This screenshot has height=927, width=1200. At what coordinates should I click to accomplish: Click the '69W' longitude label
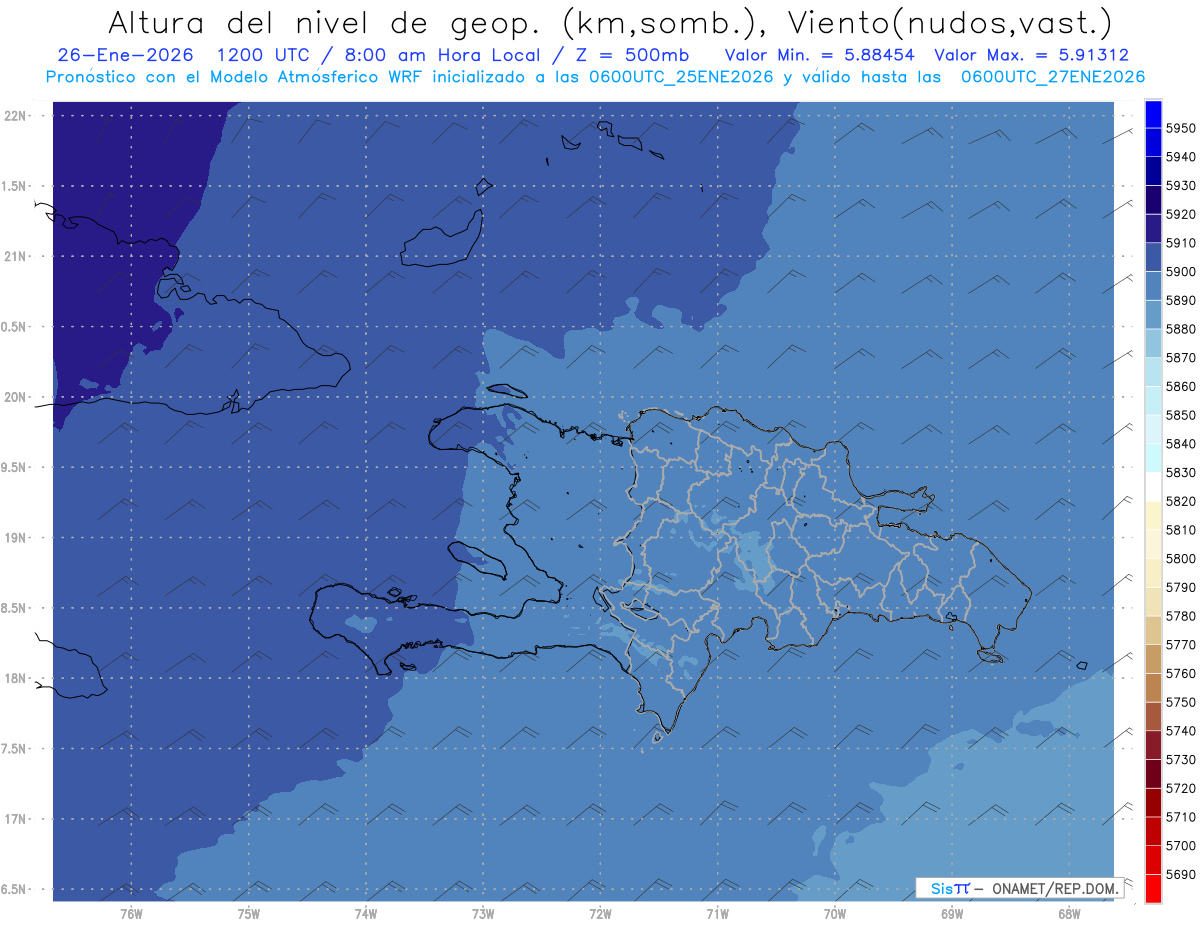951,914
